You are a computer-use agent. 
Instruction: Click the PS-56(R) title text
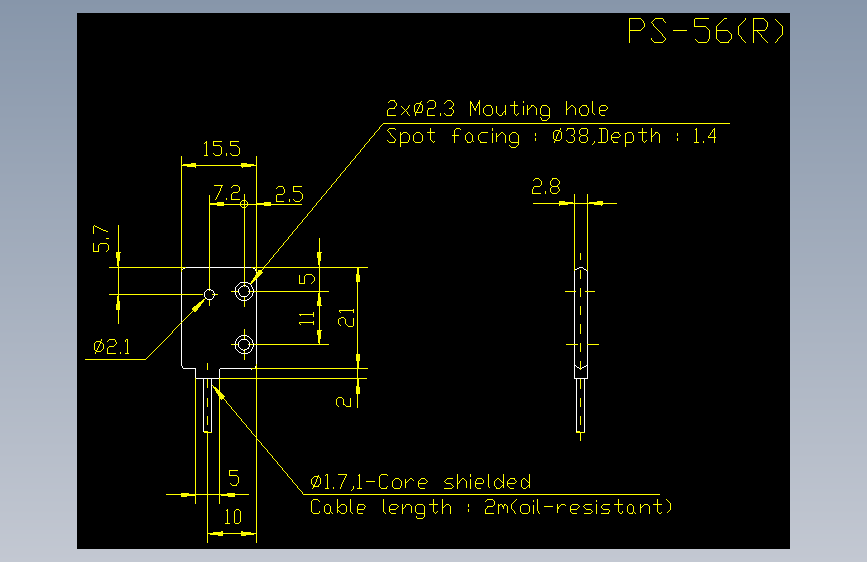tap(706, 31)
